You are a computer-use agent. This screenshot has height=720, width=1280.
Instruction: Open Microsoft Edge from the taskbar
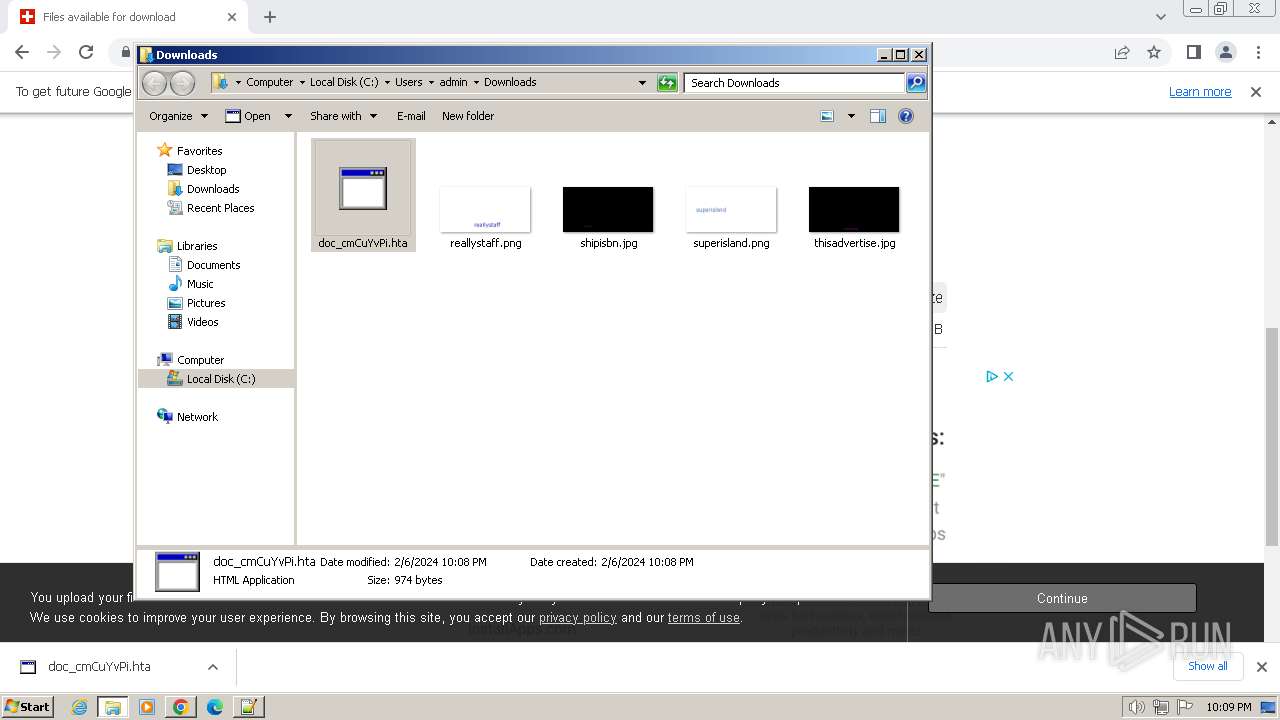click(x=214, y=707)
